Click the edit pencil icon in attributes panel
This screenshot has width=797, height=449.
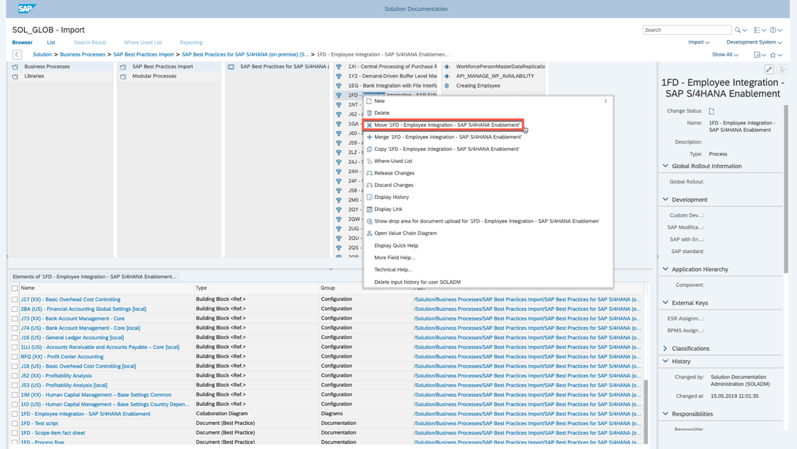(769, 69)
